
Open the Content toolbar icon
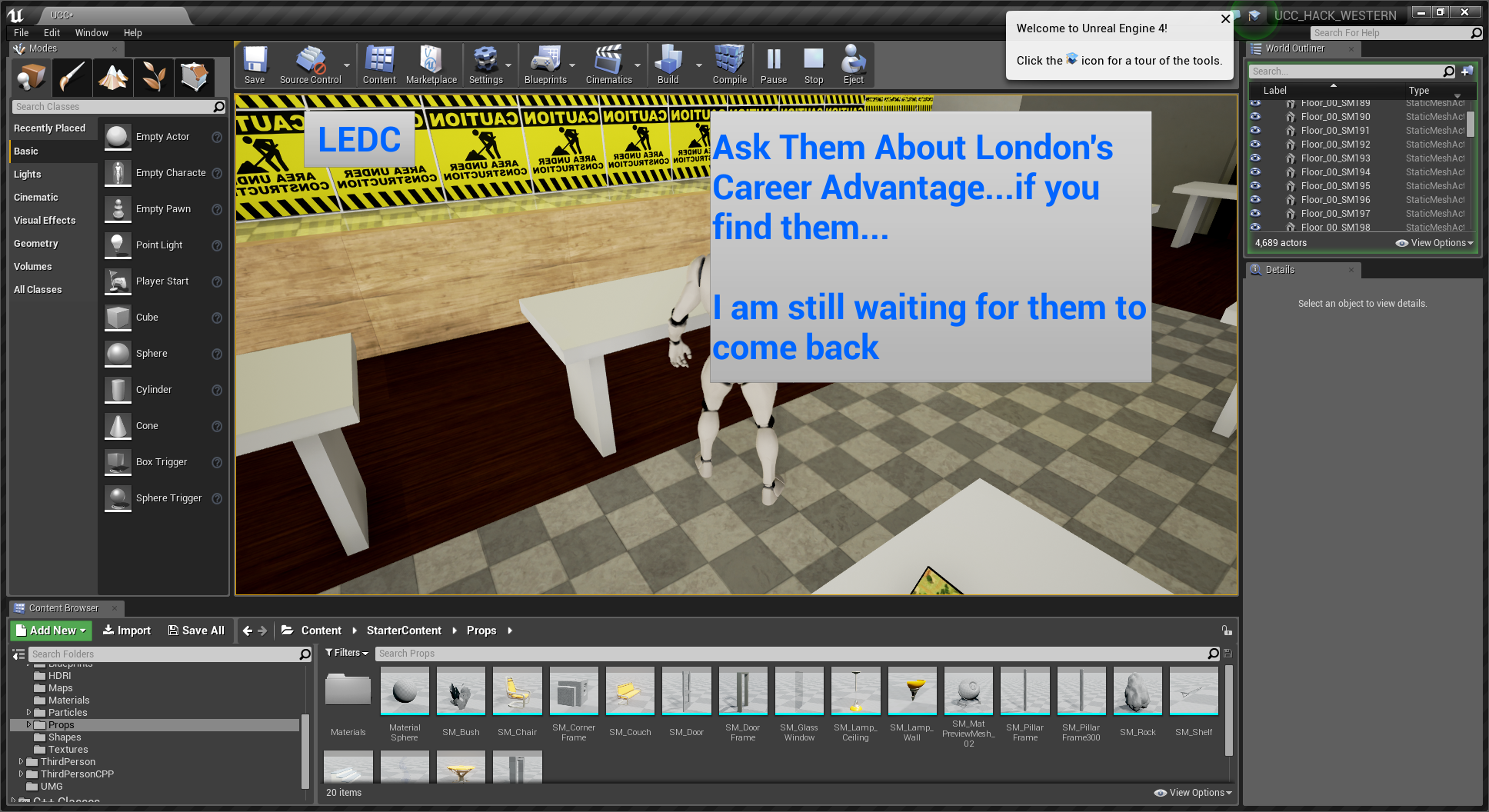coord(379,65)
